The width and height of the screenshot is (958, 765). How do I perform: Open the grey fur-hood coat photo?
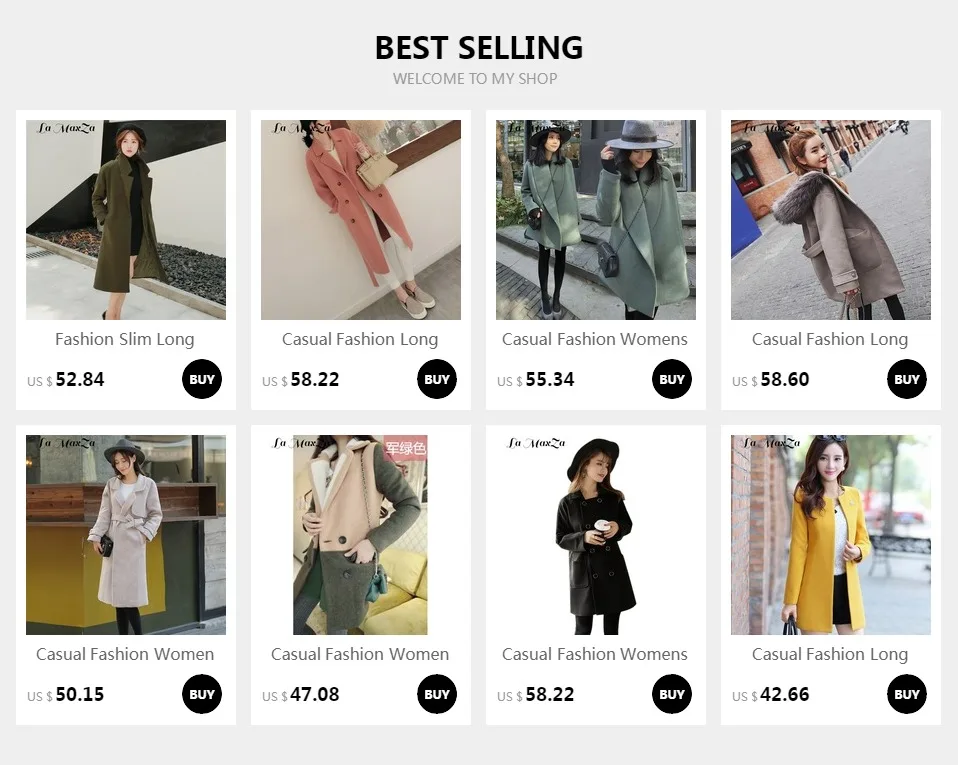point(831,220)
